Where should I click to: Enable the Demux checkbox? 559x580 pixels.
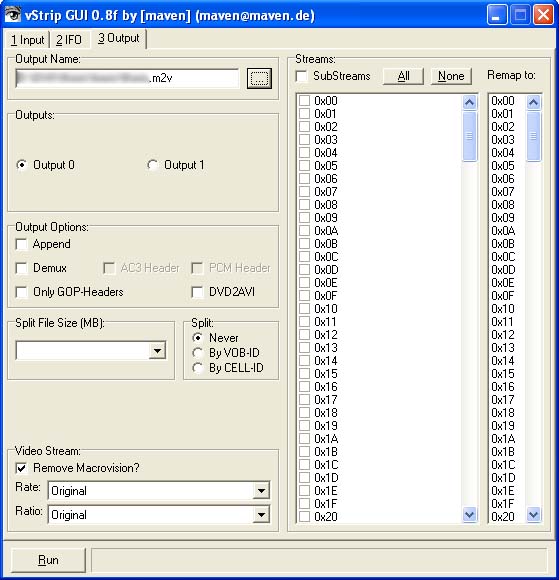[21, 268]
